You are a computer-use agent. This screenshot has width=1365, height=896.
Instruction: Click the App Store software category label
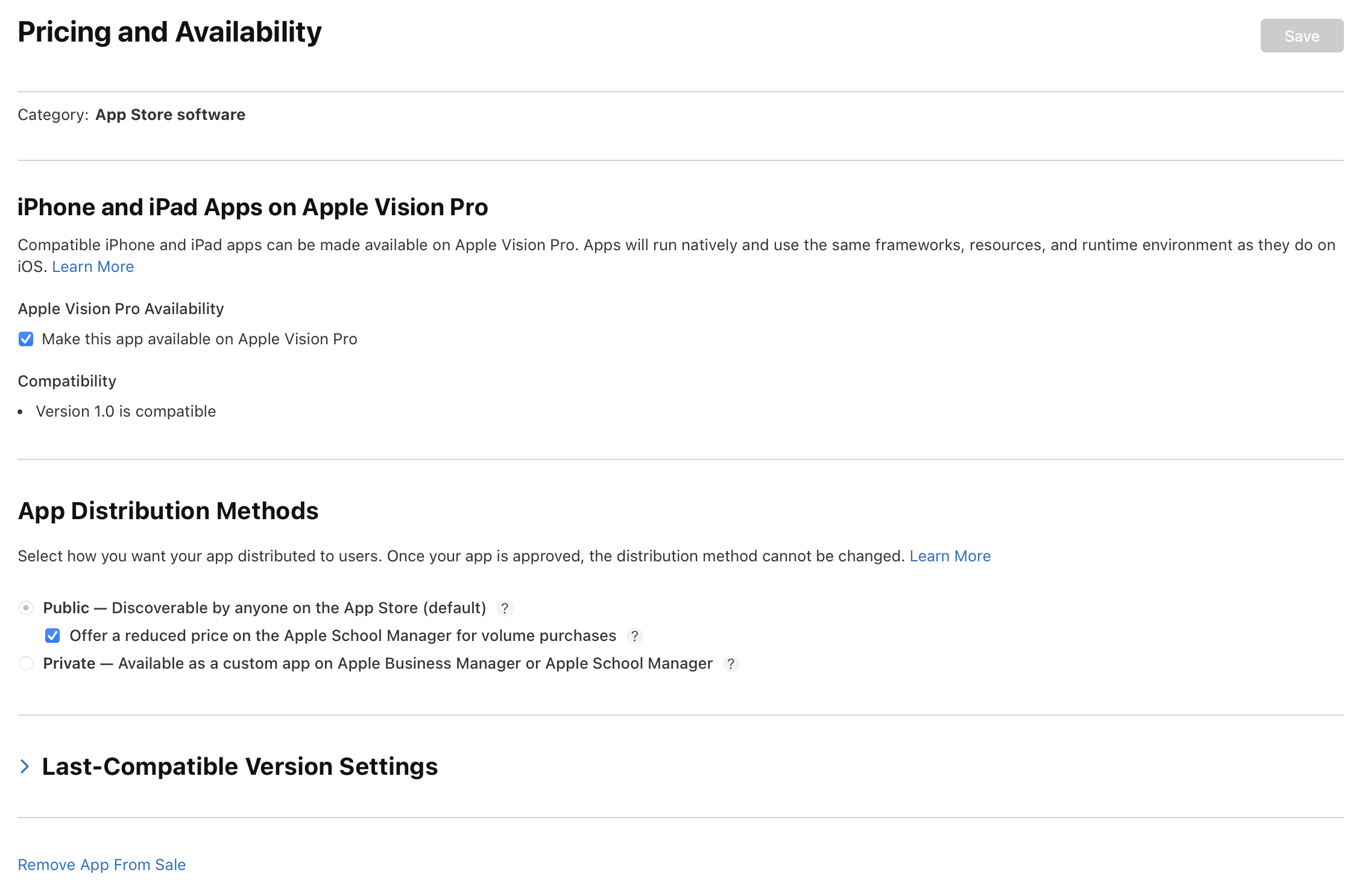tap(170, 115)
